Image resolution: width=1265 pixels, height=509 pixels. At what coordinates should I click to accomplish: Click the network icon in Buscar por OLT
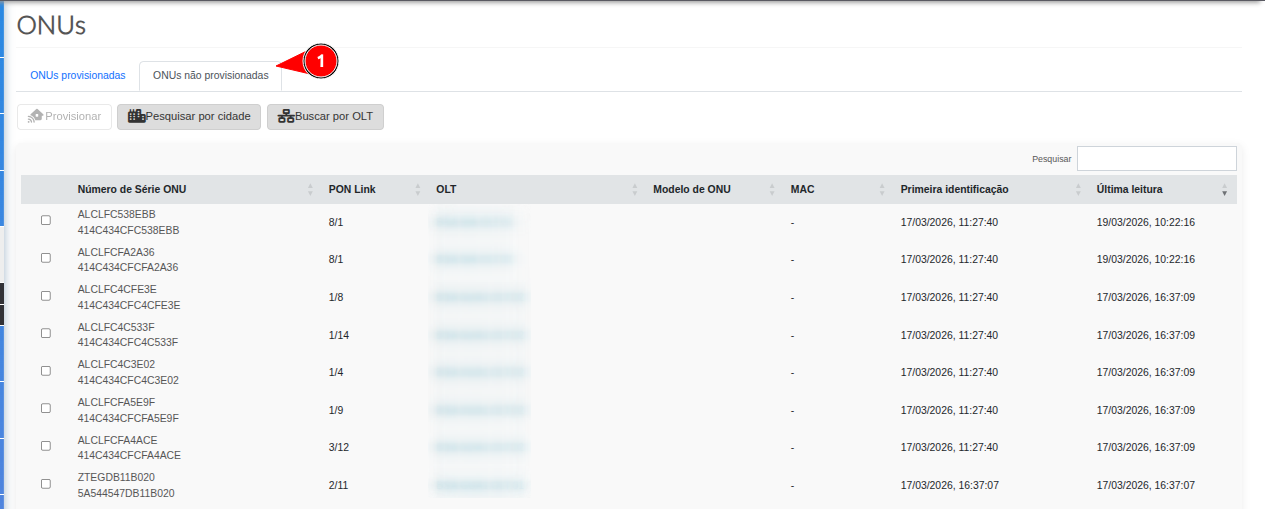286,117
